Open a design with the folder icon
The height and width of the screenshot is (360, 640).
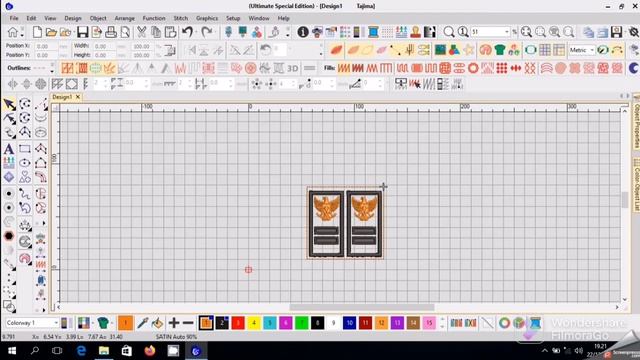click(x=51, y=32)
